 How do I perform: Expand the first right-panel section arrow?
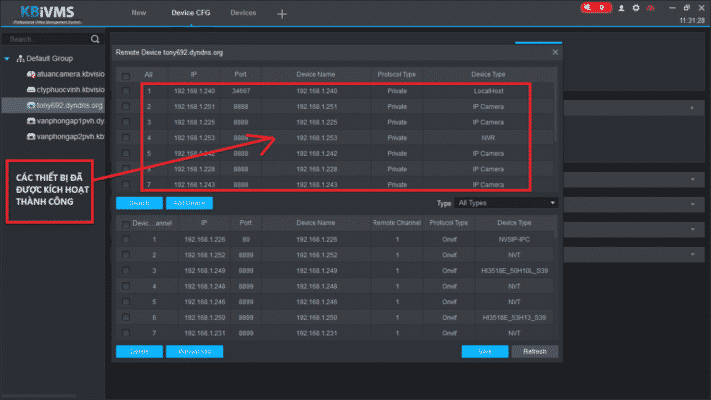tap(692, 108)
